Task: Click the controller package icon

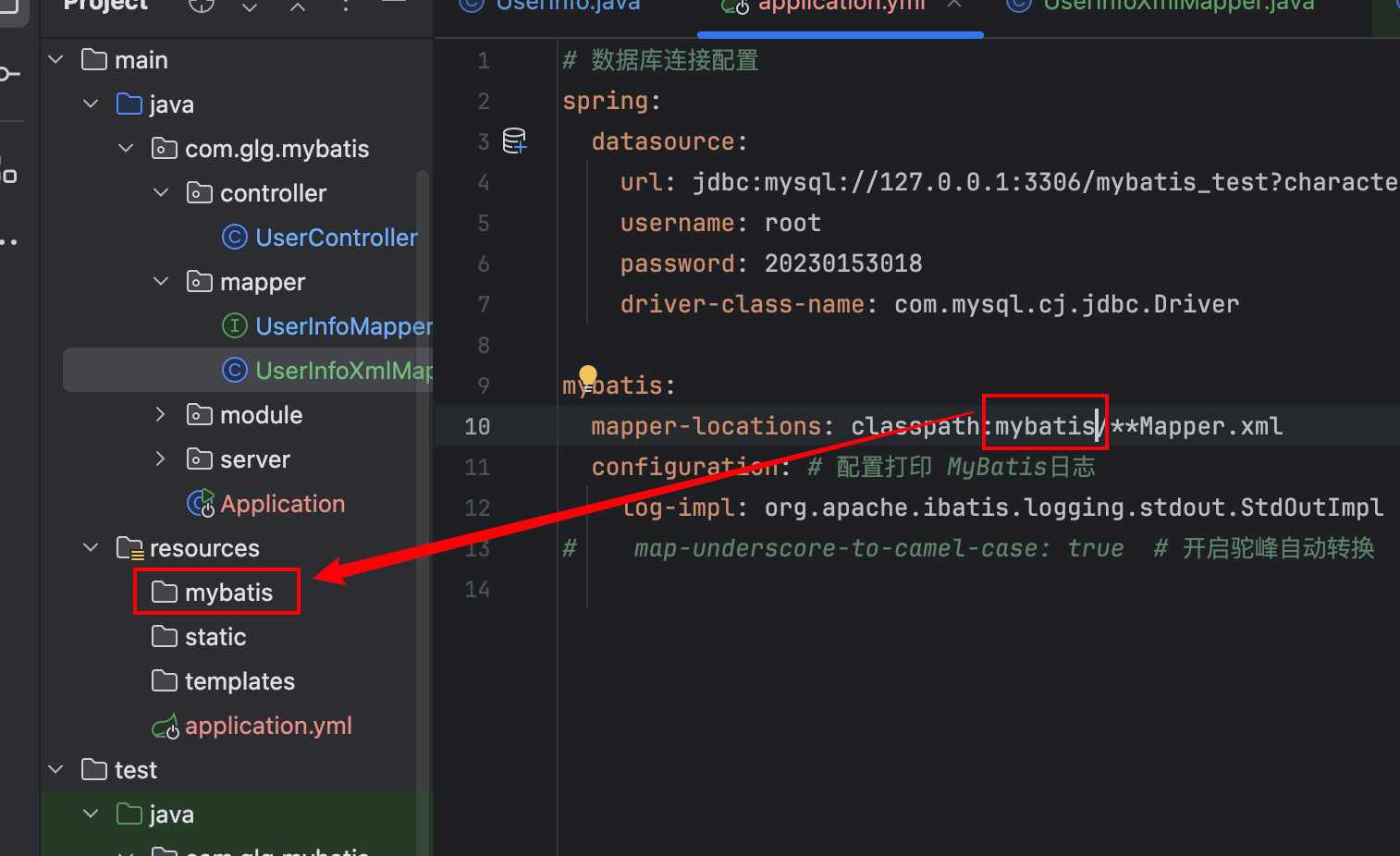Action: pyautogui.click(x=200, y=193)
